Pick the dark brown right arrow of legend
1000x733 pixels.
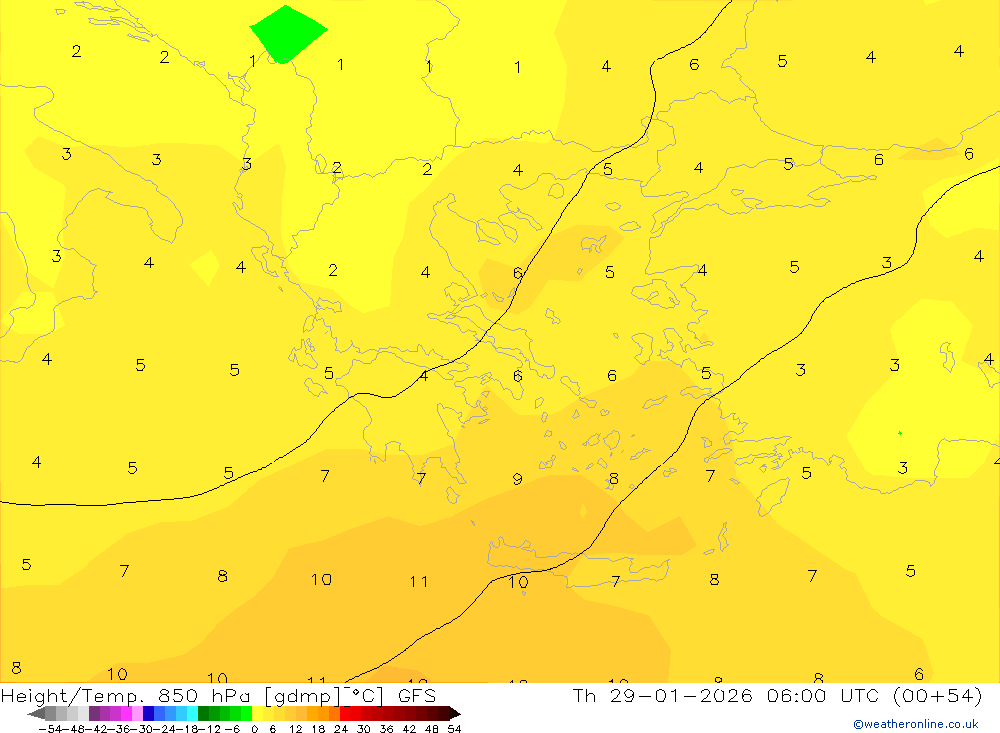coord(455,713)
